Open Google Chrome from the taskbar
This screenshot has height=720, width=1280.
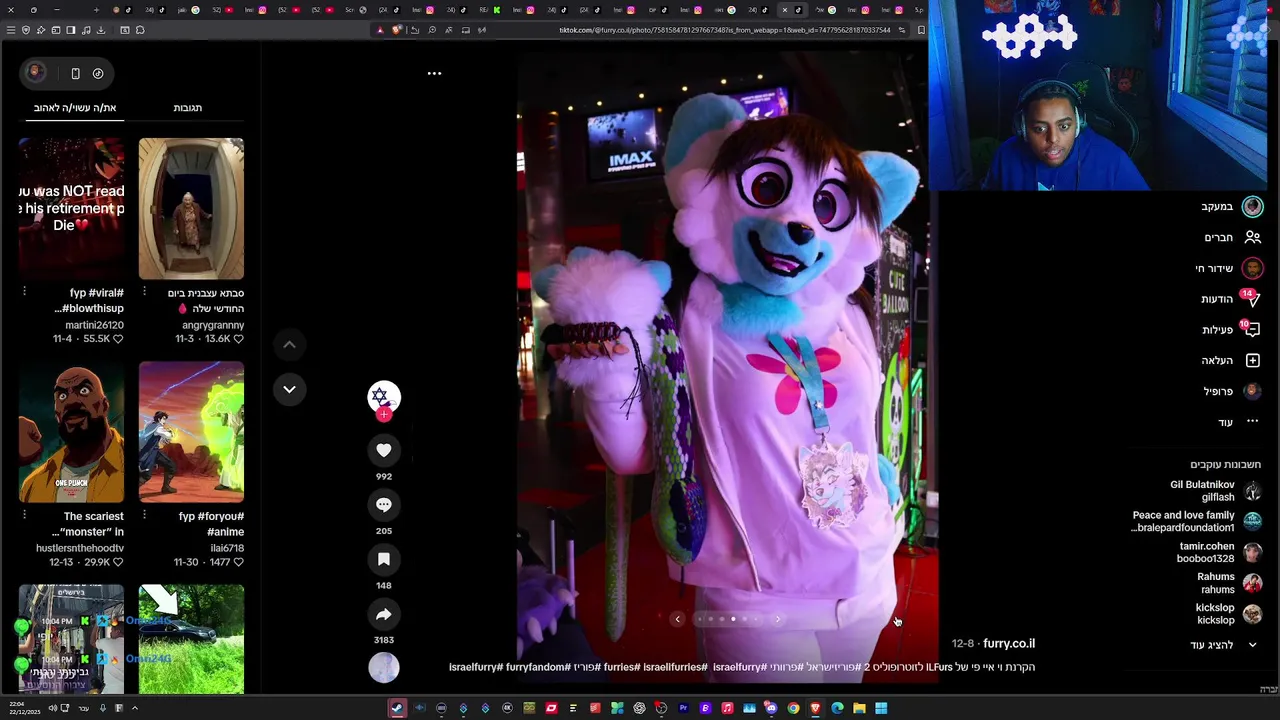point(794,708)
